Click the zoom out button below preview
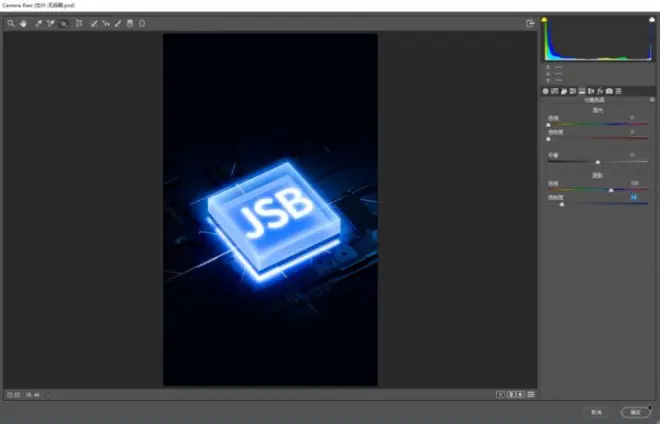This screenshot has width=660, height=424. click(x=10, y=395)
